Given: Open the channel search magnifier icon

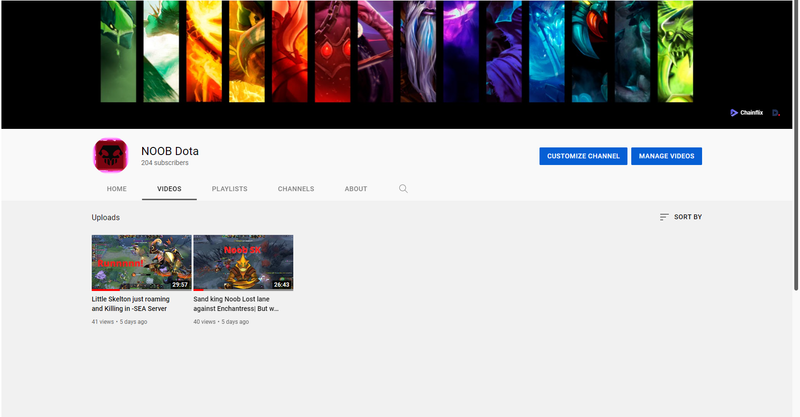Looking at the screenshot, I should 403,189.
